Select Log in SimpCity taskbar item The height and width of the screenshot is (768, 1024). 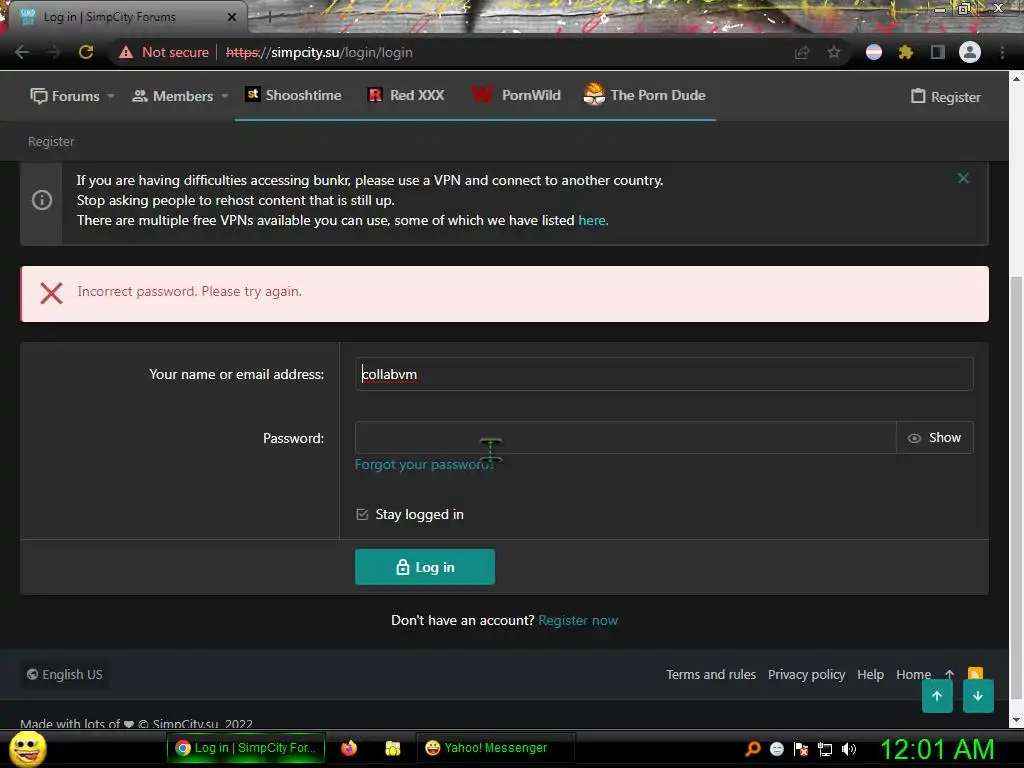pyautogui.click(x=246, y=748)
